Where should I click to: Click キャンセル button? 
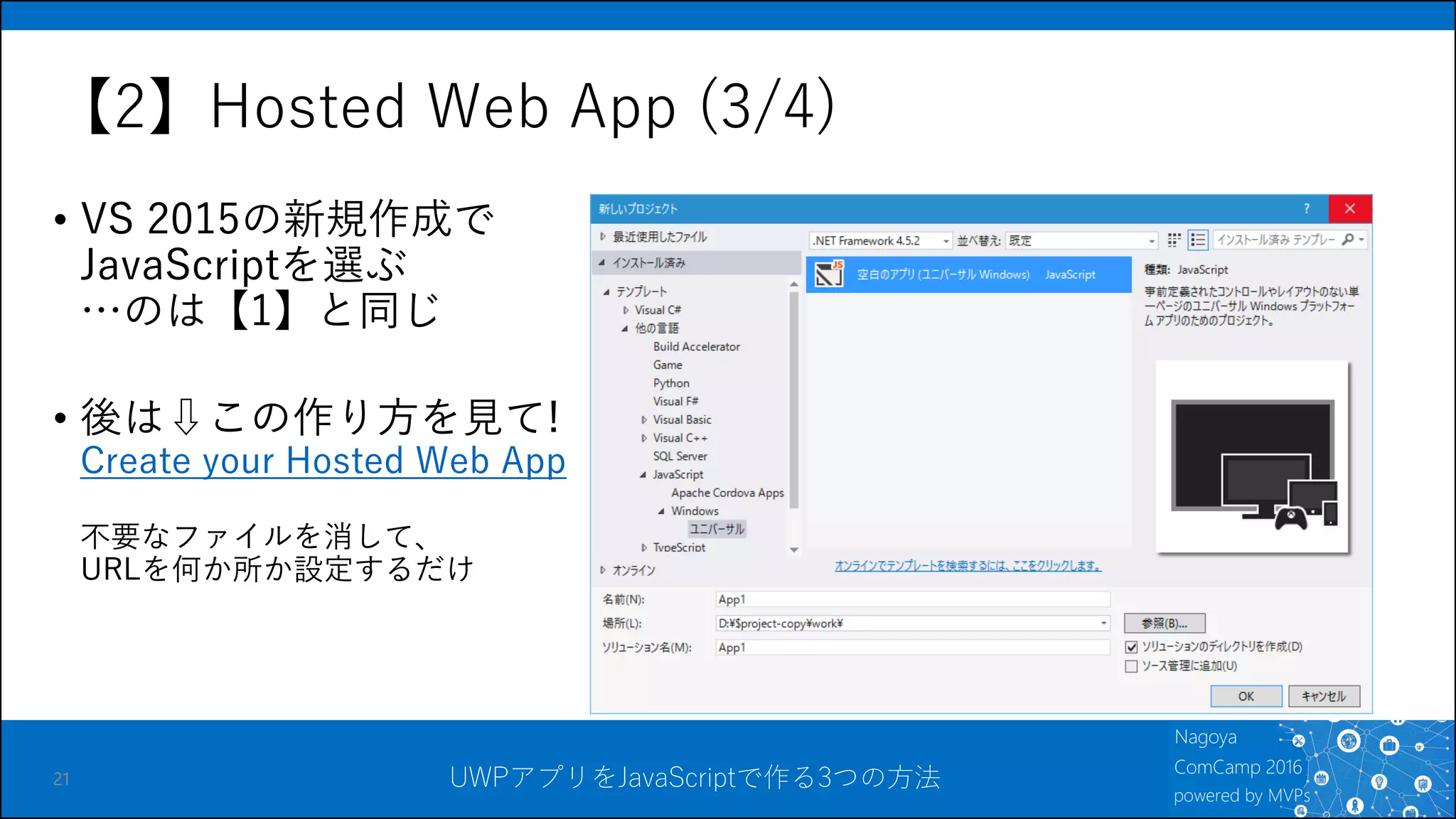point(1324,697)
